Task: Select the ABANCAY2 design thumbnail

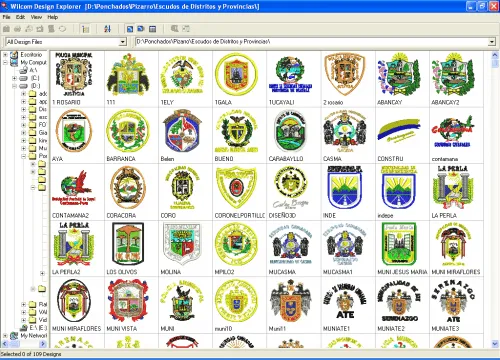Action: [453, 74]
